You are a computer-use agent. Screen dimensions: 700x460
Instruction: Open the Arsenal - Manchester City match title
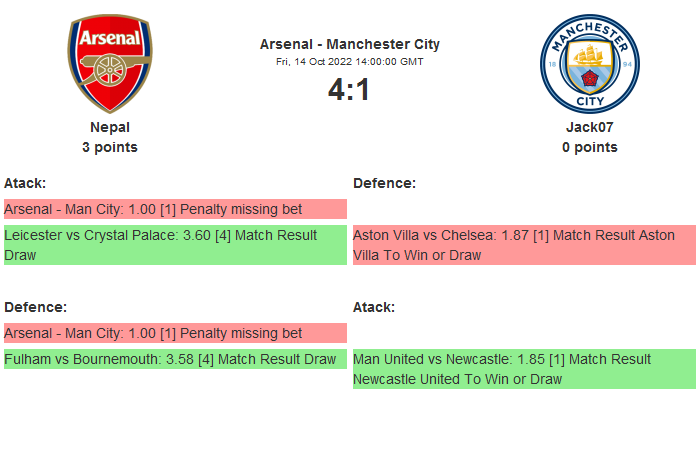click(349, 44)
